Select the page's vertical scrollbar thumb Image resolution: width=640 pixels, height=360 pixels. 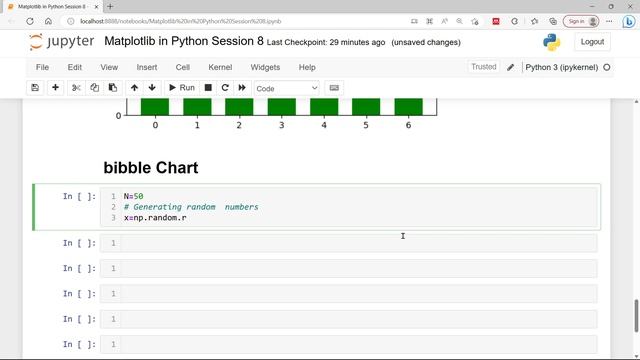click(636, 316)
